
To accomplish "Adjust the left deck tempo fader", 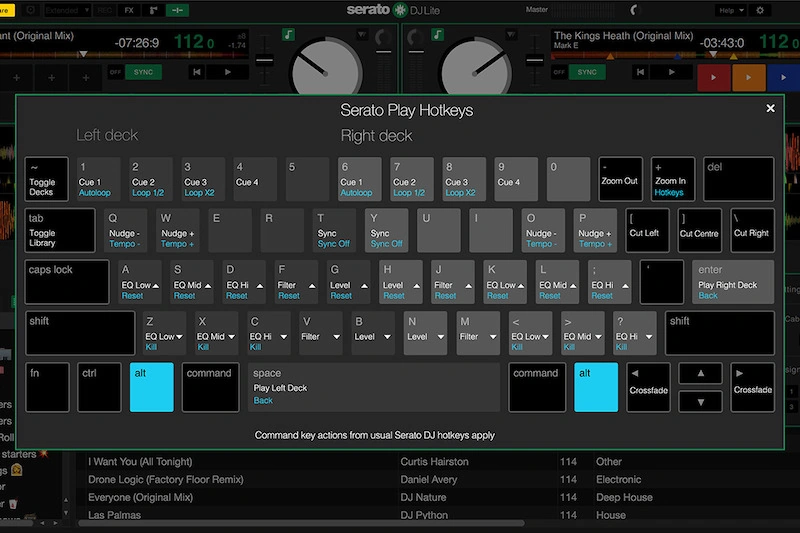I will 264,60.
